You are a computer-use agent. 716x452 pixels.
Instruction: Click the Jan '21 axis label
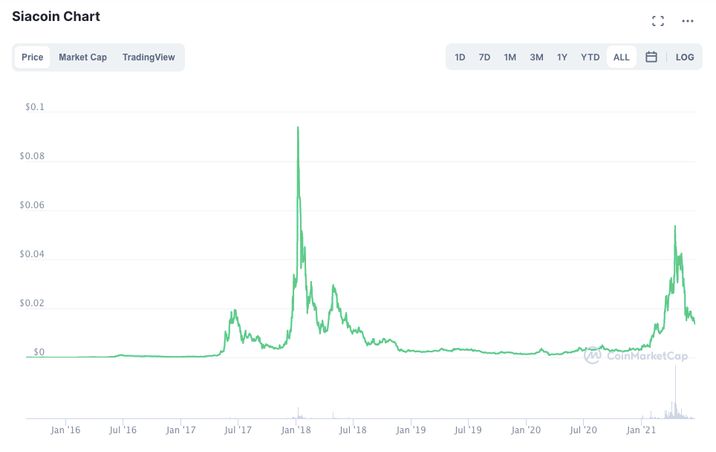pyautogui.click(x=641, y=430)
